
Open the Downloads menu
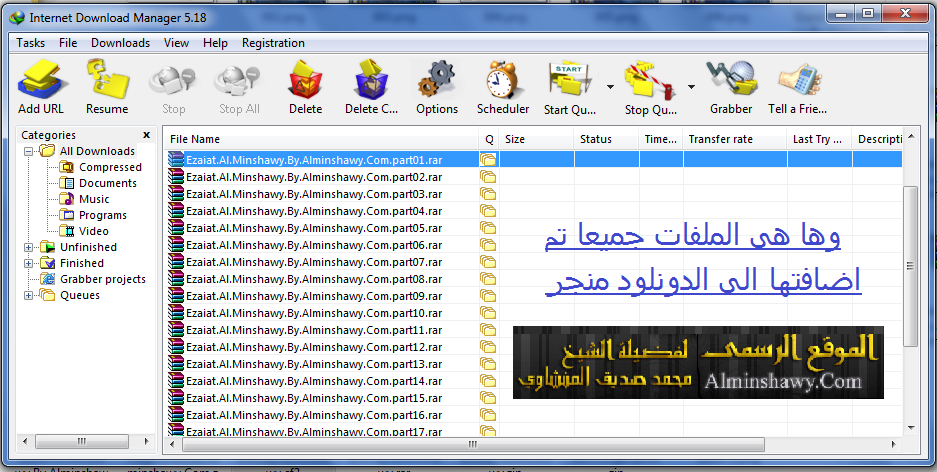tap(120, 43)
